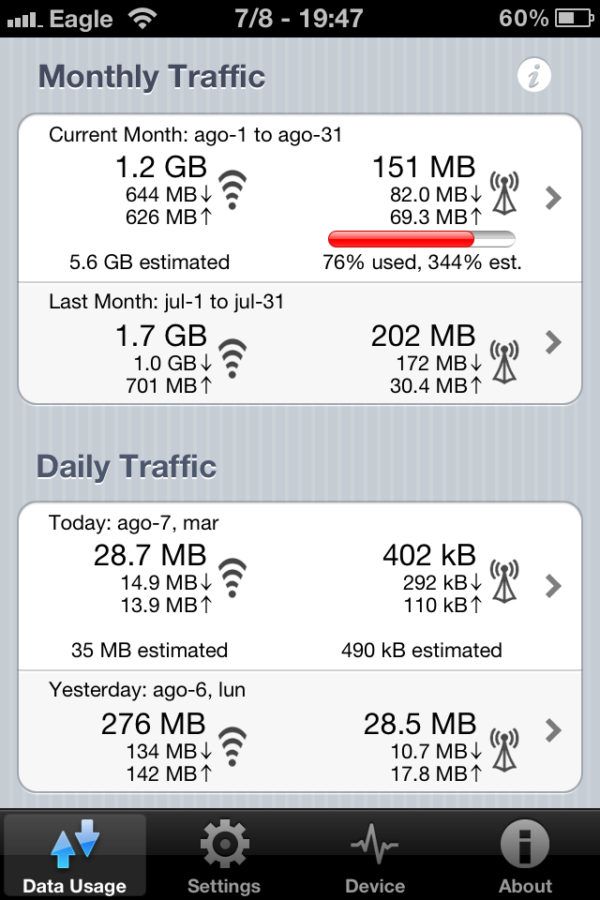Tap Wi-Fi icon in Yesterday row
Screen dimensions: 600x900
pos(233,746)
